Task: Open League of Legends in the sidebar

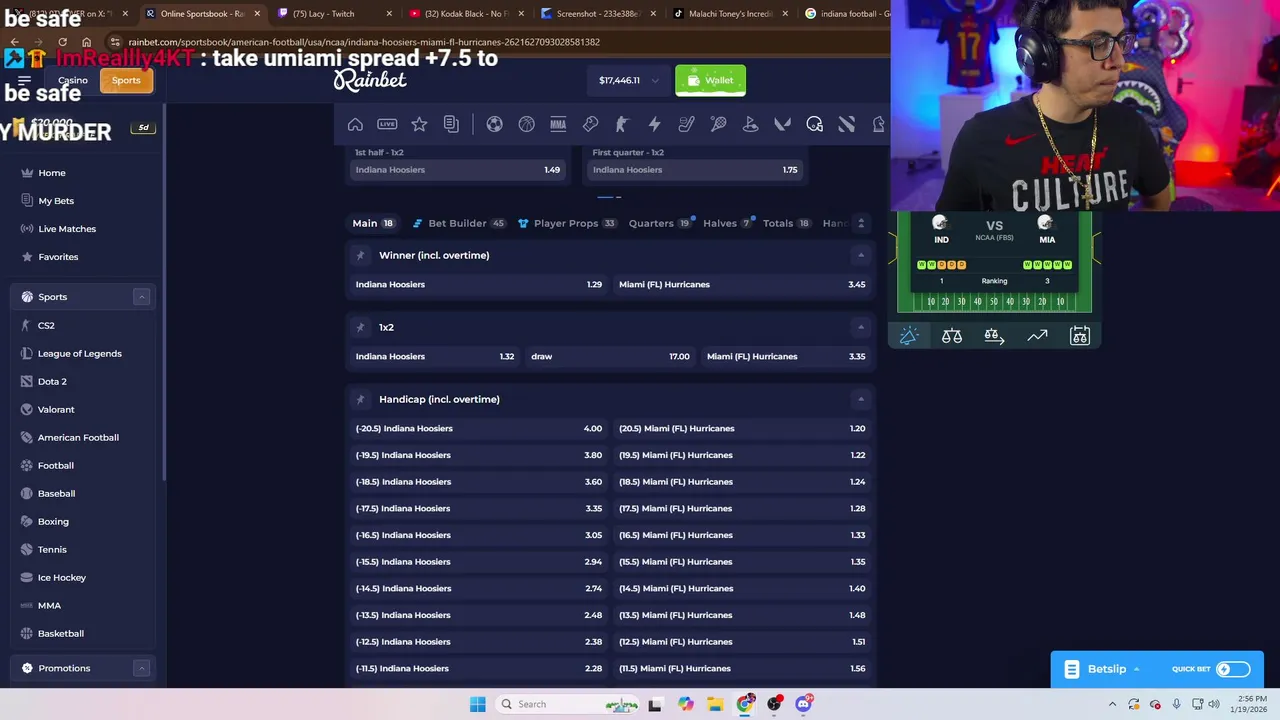Action: (79, 353)
